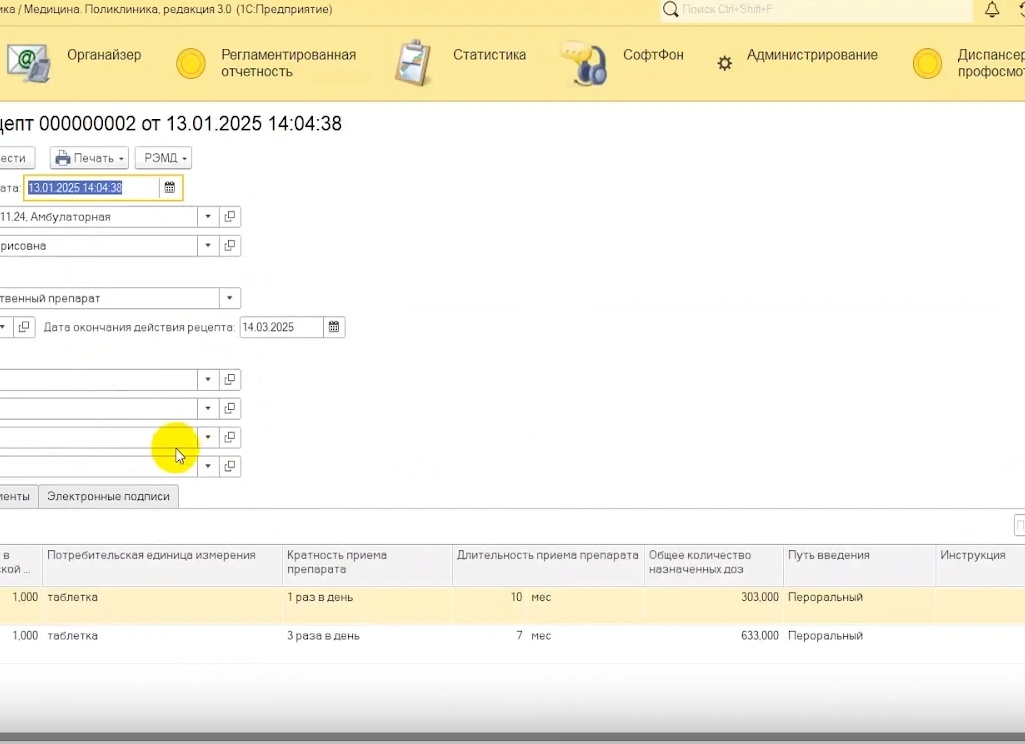The image size is (1025, 744).
Task: Open the Амбулаторная field's linked record icon
Action: click(229, 216)
